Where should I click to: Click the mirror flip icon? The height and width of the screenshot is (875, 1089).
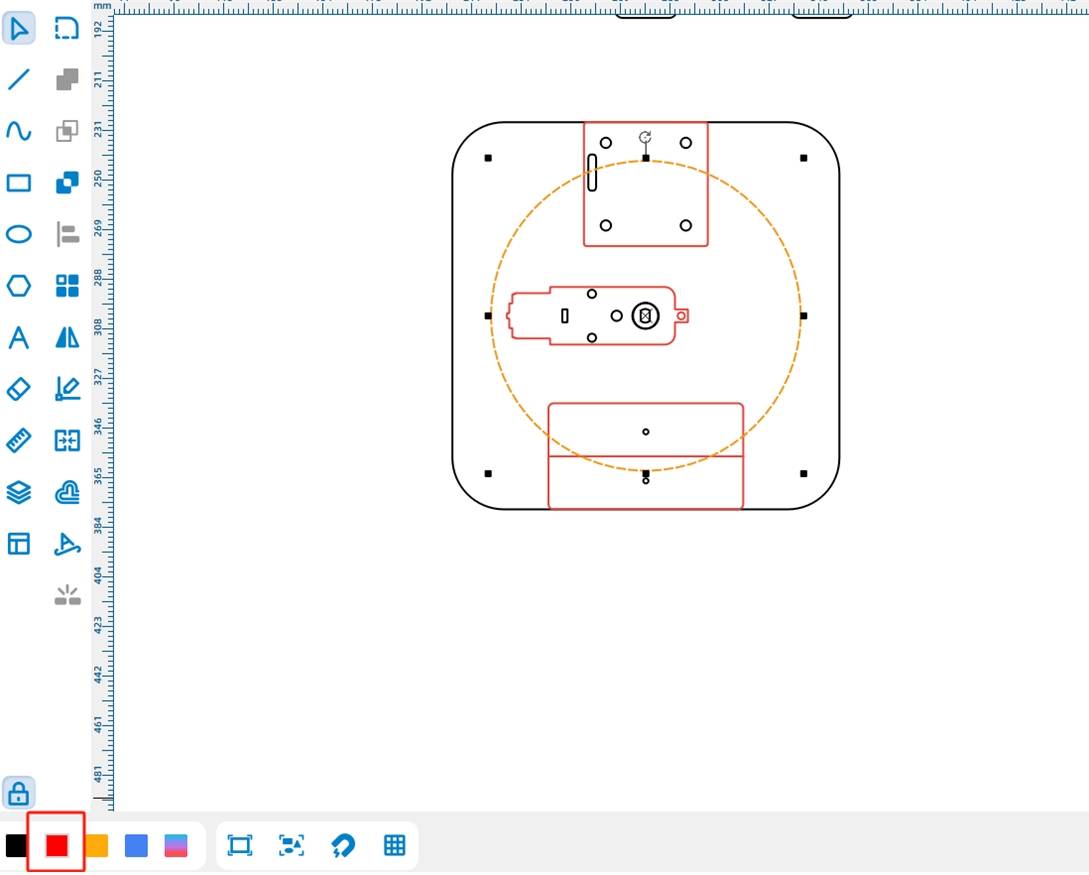point(67,338)
